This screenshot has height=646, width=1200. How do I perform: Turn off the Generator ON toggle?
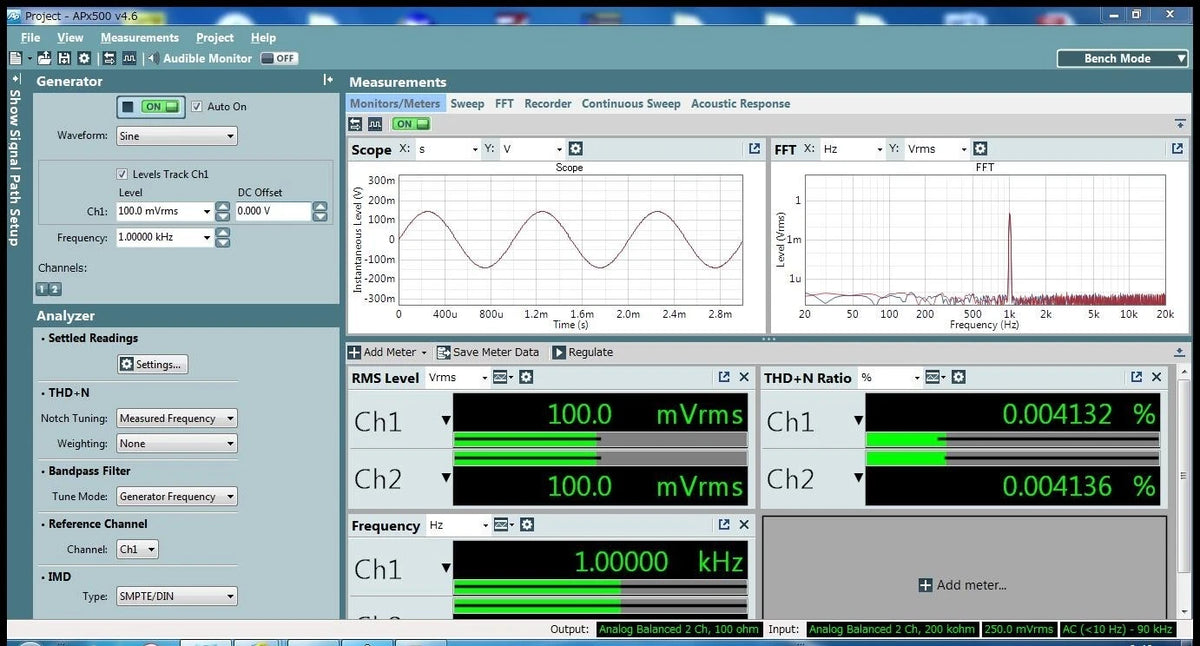150,106
